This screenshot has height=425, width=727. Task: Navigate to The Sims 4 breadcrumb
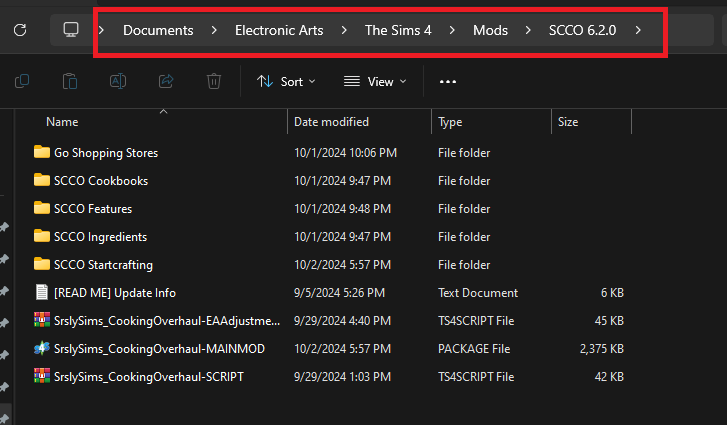[x=397, y=30]
